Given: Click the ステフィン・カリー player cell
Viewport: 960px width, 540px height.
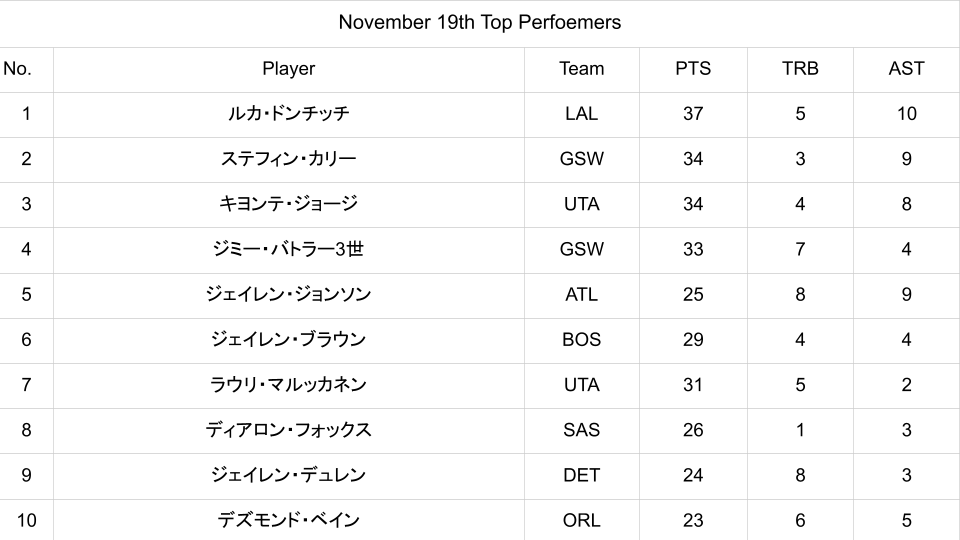Looking at the screenshot, I should tap(288, 159).
